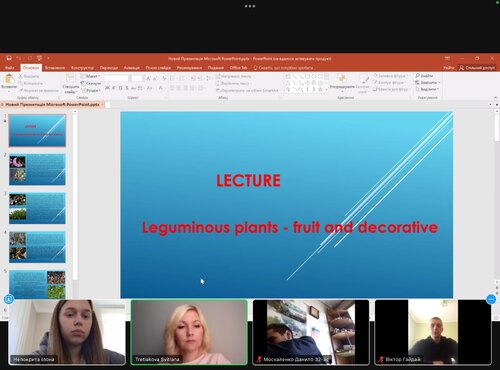Viewport: 500px width, 370px height.
Task: Click the Undo arrow in the title bar
Action: pos(19,58)
